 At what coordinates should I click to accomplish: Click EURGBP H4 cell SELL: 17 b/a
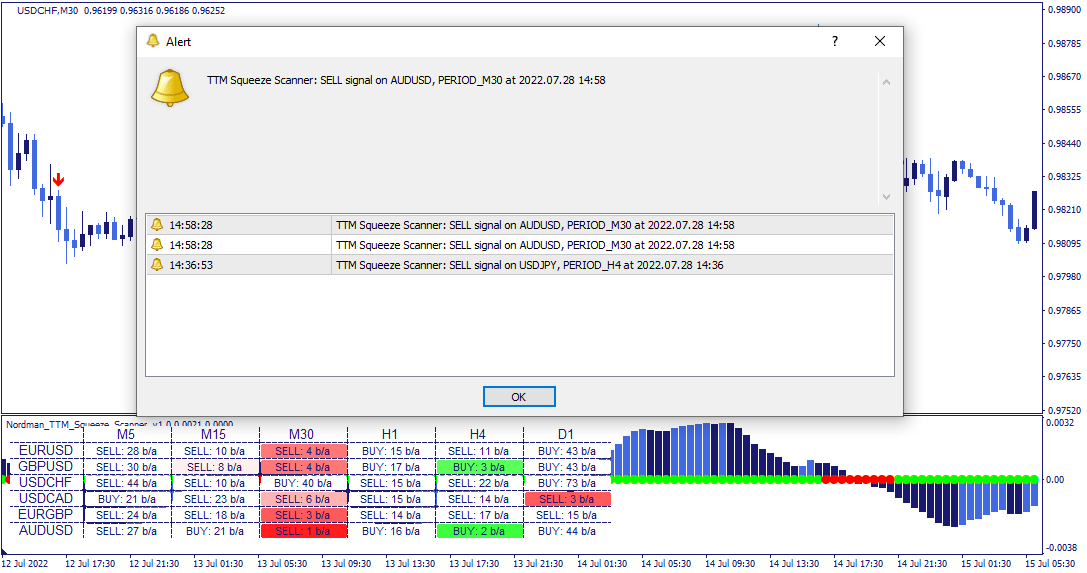pyautogui.click(x=480, y=515)
